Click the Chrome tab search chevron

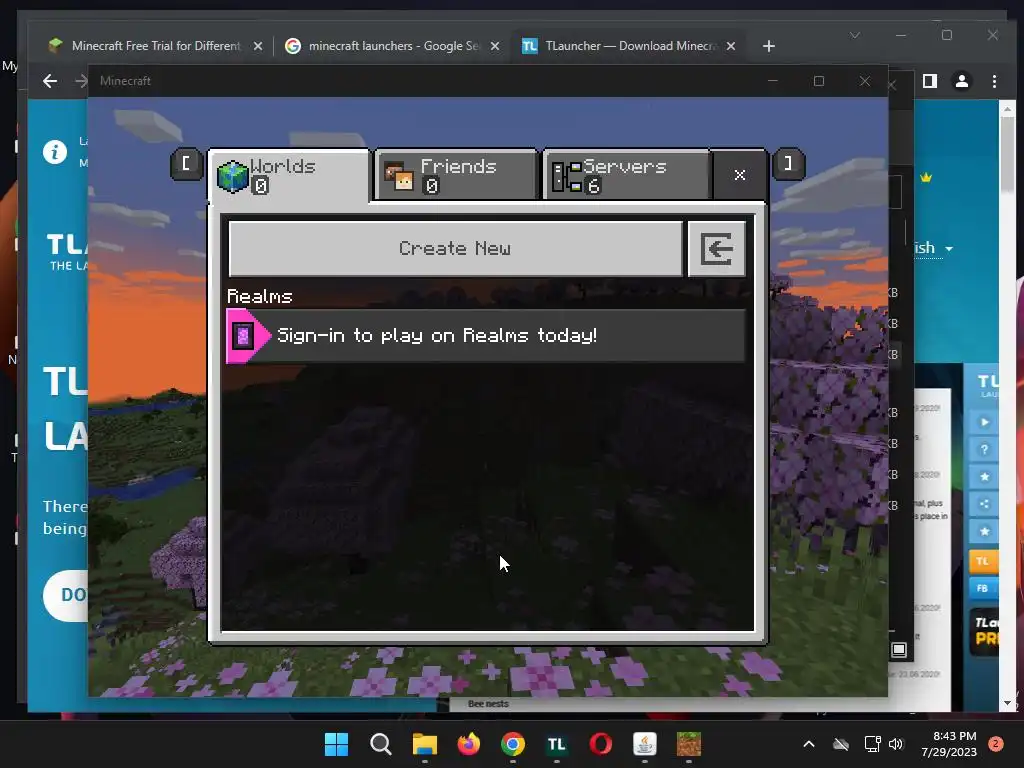pyautogui.click(x=855, y=35)
